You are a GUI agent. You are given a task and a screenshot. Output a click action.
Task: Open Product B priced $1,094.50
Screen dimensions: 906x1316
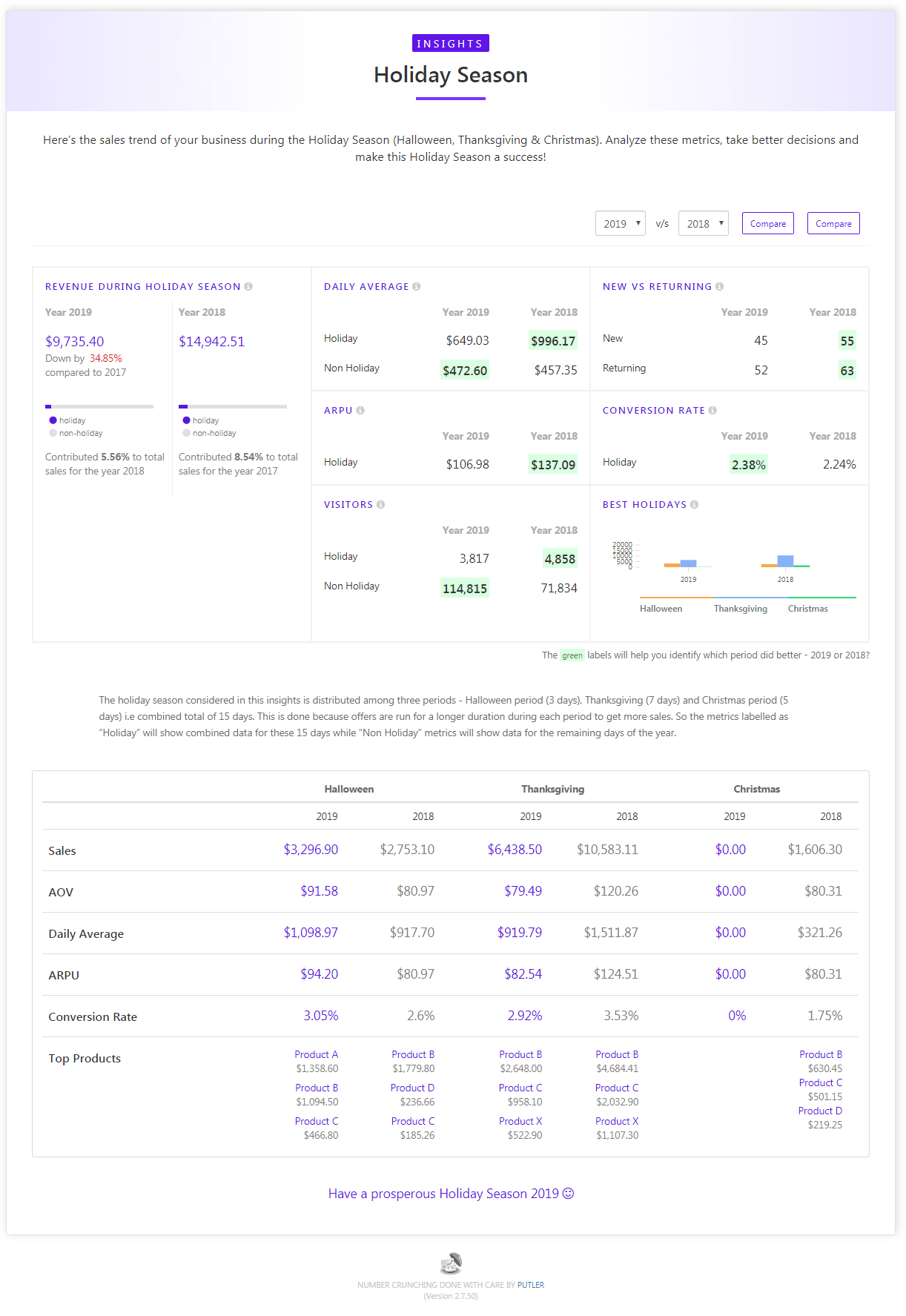coord(317,1088)
